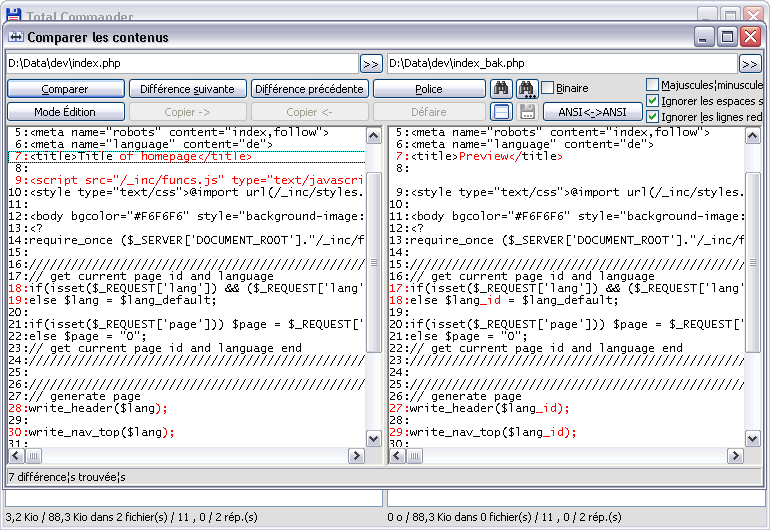Image resolution: width=770 pixels, height=530 pixels.
Task: Click the Défaire undo button
Action: (429, 112)
